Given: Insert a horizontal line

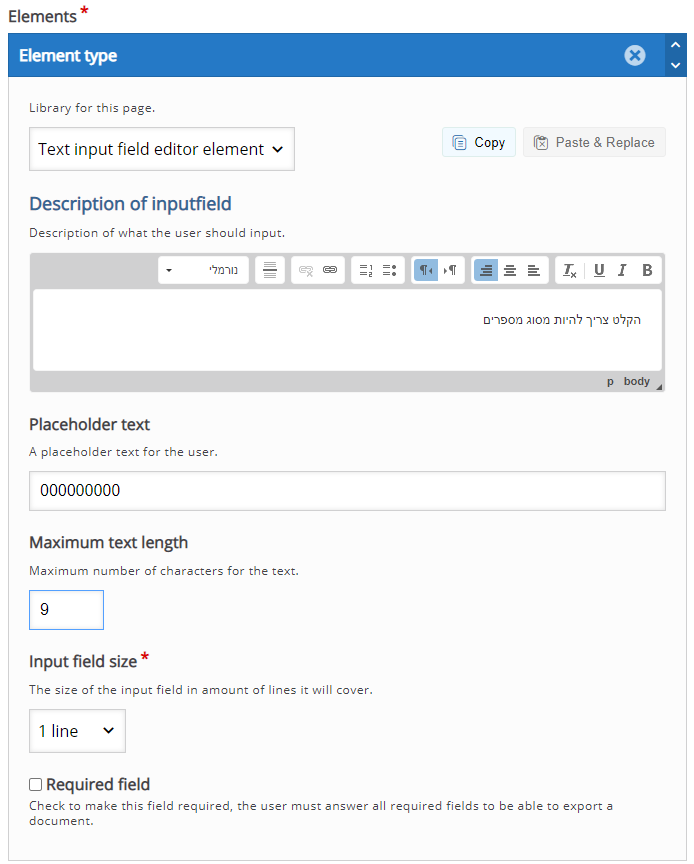Looking at the screenshot, I should [x=270, y=270].
